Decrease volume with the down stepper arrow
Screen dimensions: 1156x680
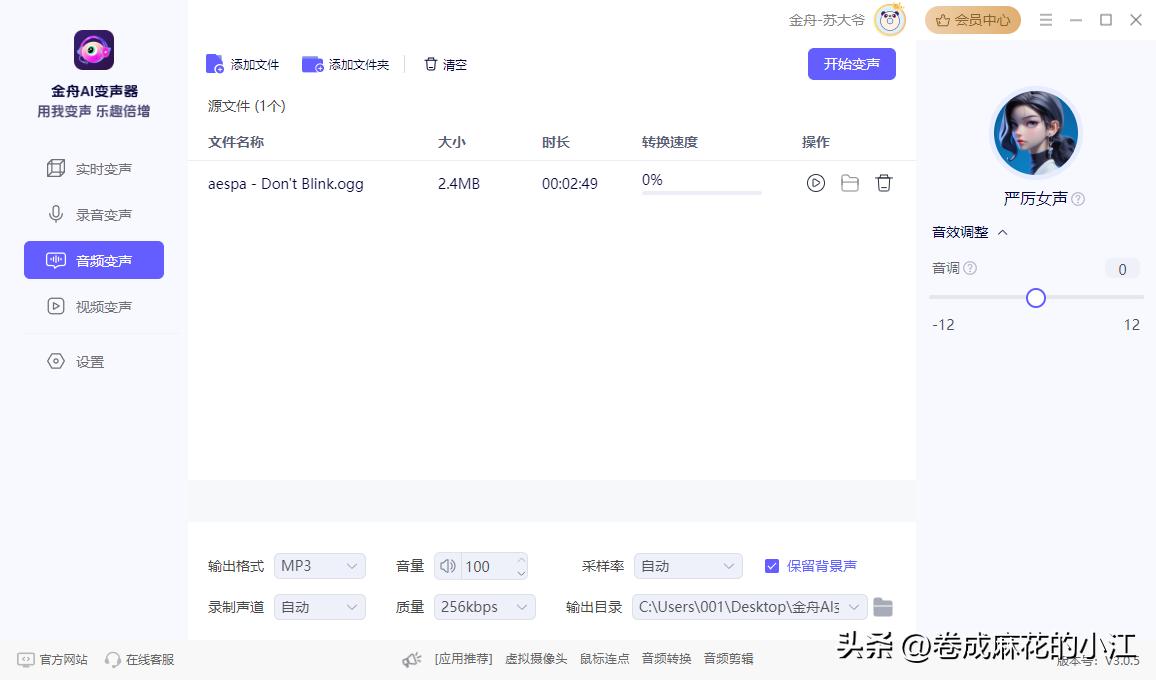521,573
